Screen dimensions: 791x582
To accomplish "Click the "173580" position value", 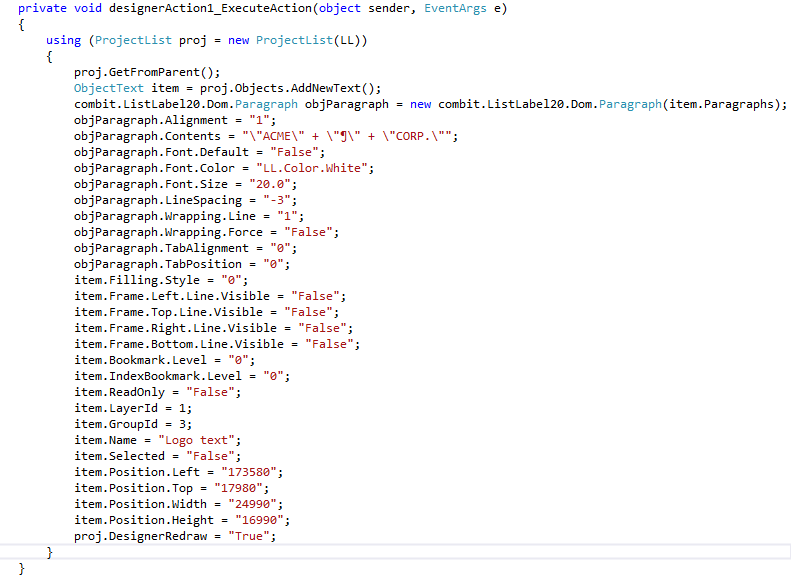I will pyautogui.click(x=249, y=472).
